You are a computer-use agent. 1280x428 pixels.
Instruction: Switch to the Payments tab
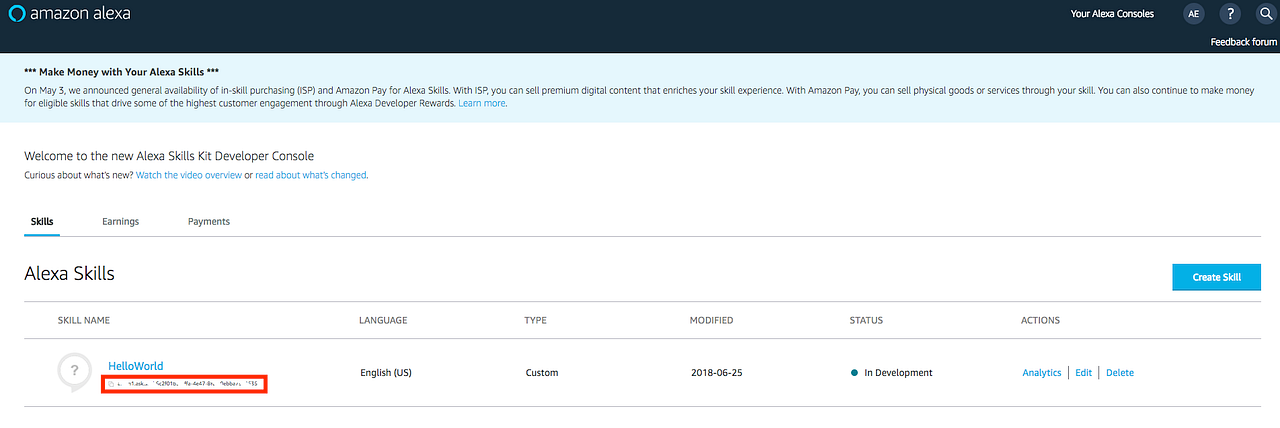[209, 221]
